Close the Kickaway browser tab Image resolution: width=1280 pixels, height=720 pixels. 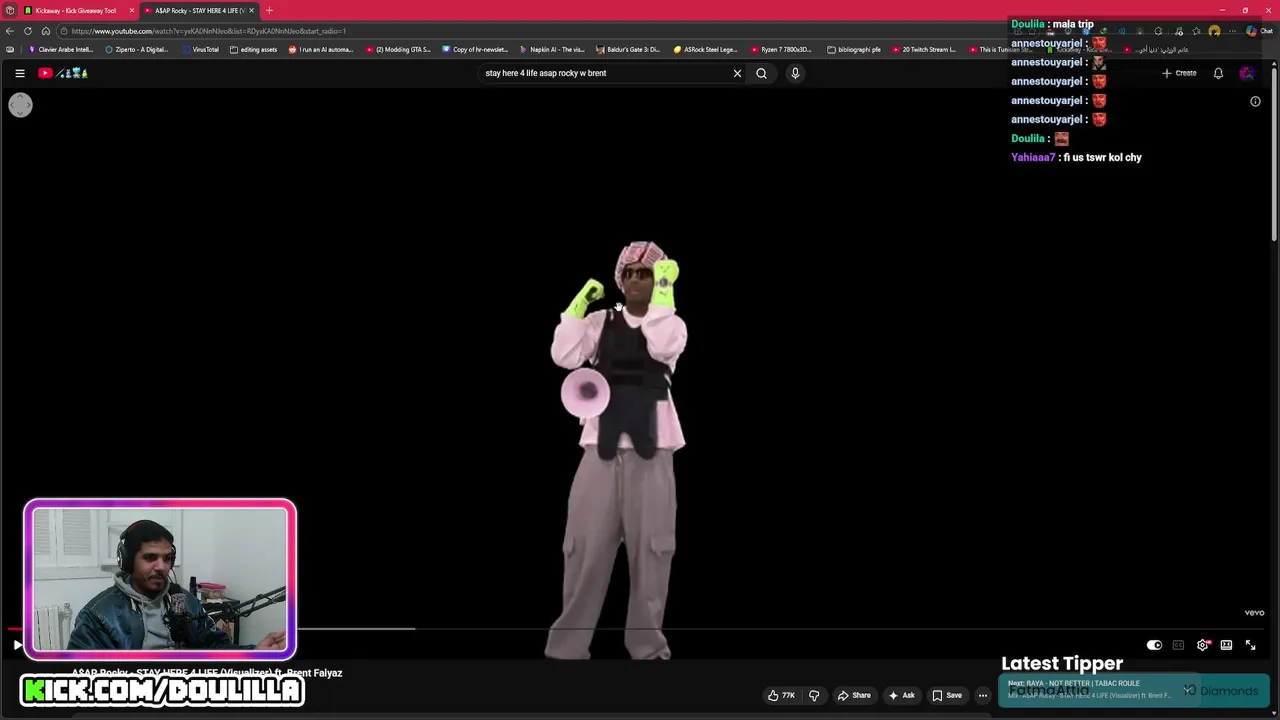pos(131,10)
